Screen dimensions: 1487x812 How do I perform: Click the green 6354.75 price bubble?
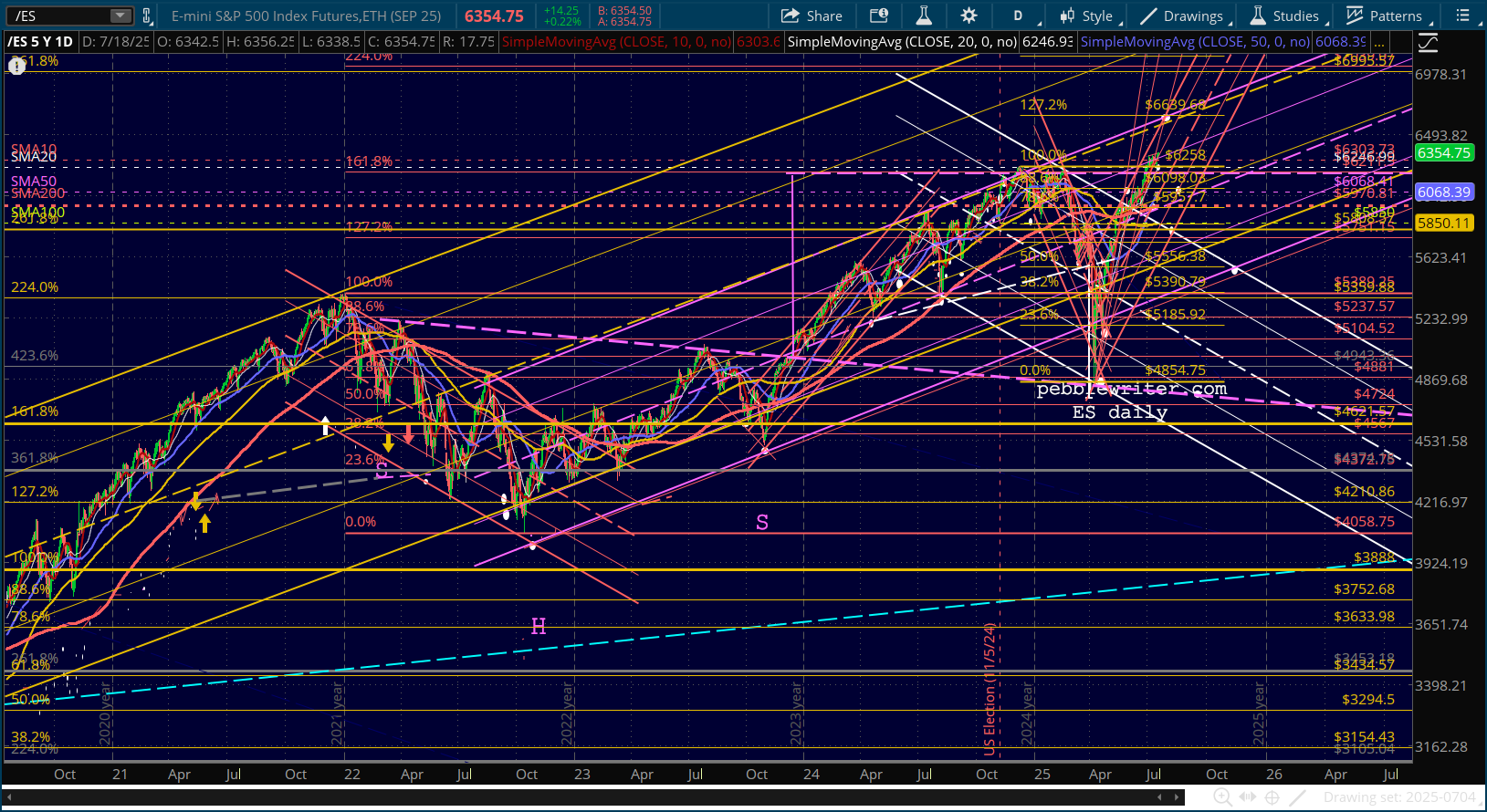(x=1443, y=153)
